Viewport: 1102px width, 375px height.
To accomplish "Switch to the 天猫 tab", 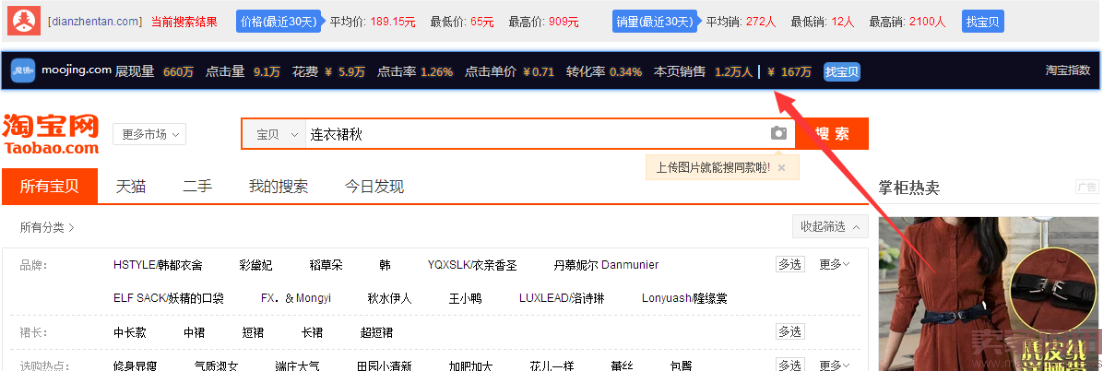I will click(131, 187).
